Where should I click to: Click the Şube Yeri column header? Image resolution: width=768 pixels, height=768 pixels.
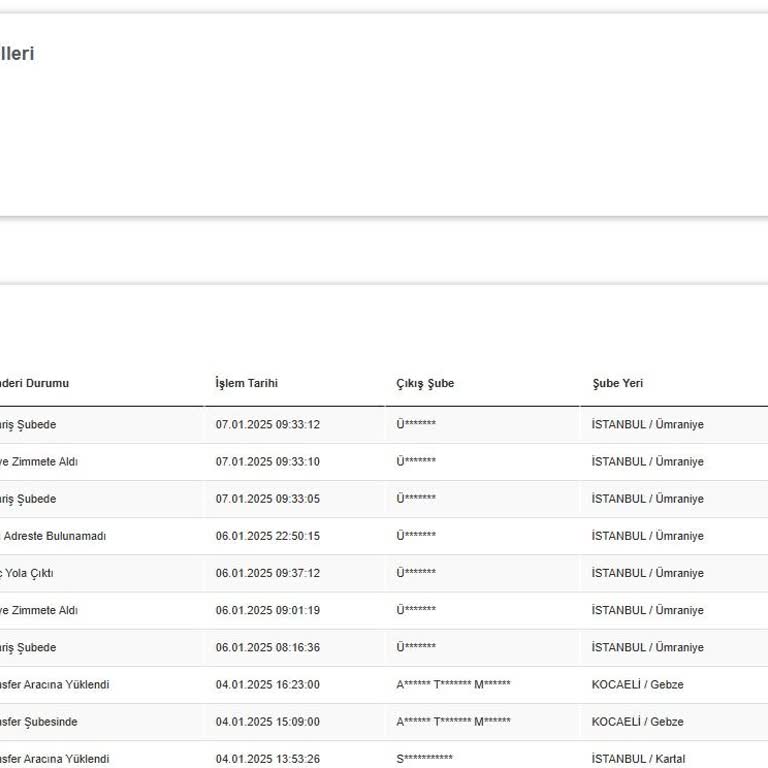pos(617,383)
